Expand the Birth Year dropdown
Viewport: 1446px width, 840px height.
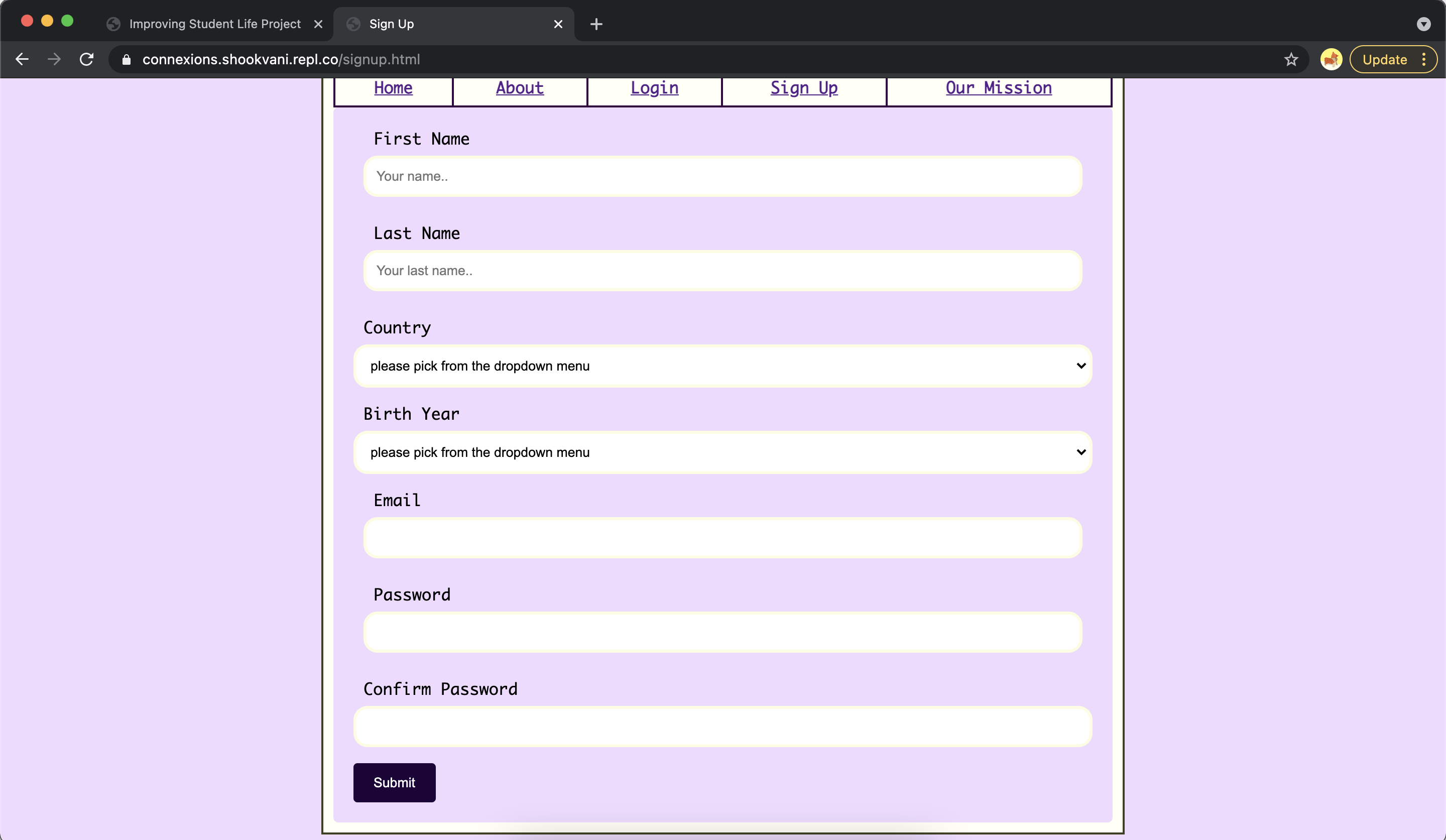(722, 452)
